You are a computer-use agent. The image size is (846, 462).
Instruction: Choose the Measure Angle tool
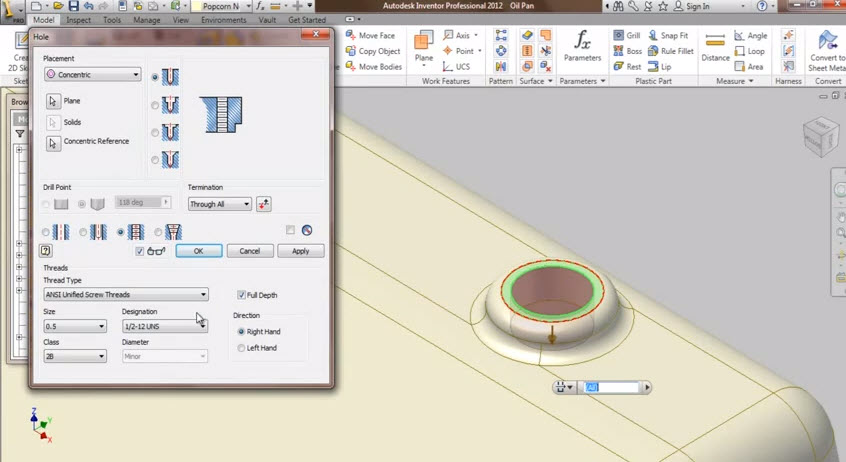pyautogui.click(x=751, y=35)
